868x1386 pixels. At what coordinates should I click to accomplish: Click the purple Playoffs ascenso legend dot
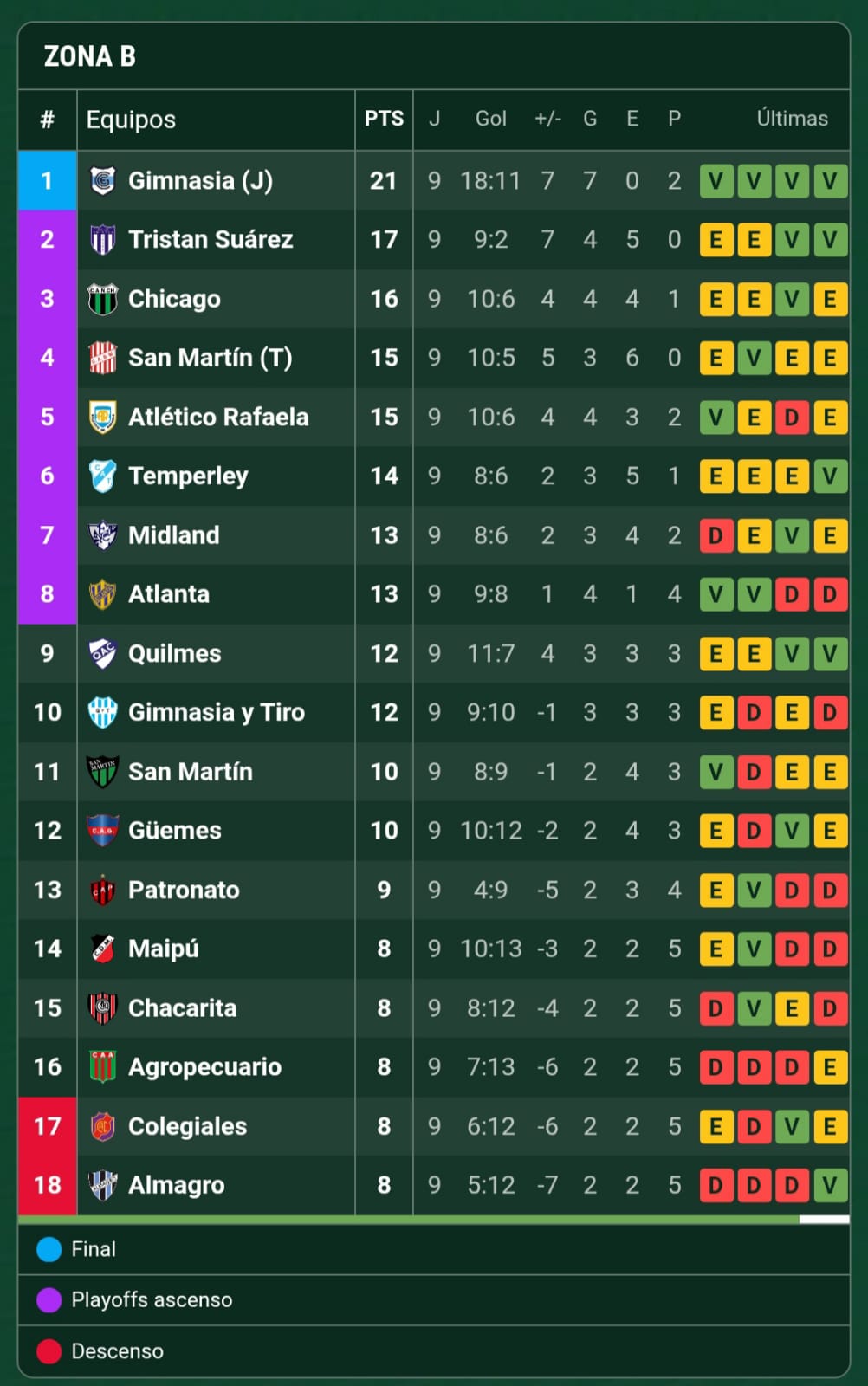(49, 1299)
